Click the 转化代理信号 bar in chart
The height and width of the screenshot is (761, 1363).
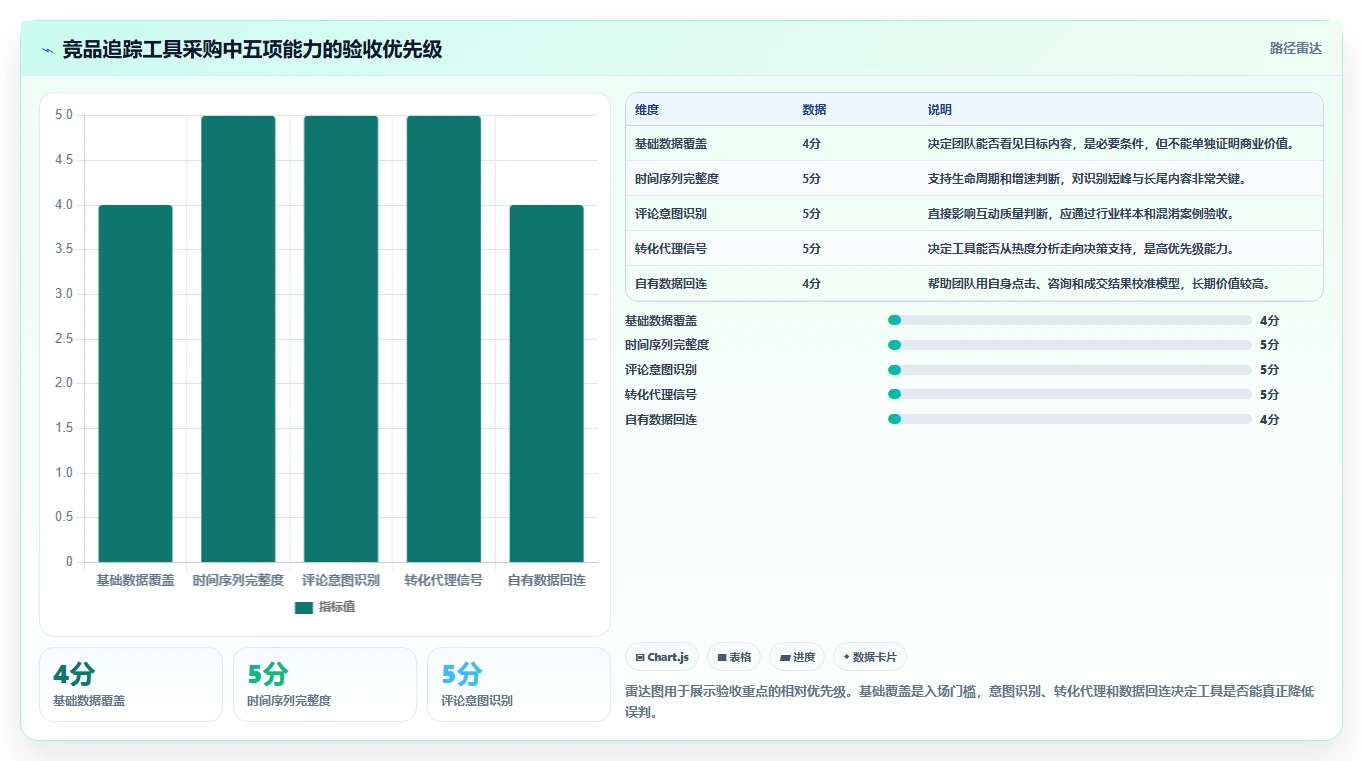click(x=444, y=339)
